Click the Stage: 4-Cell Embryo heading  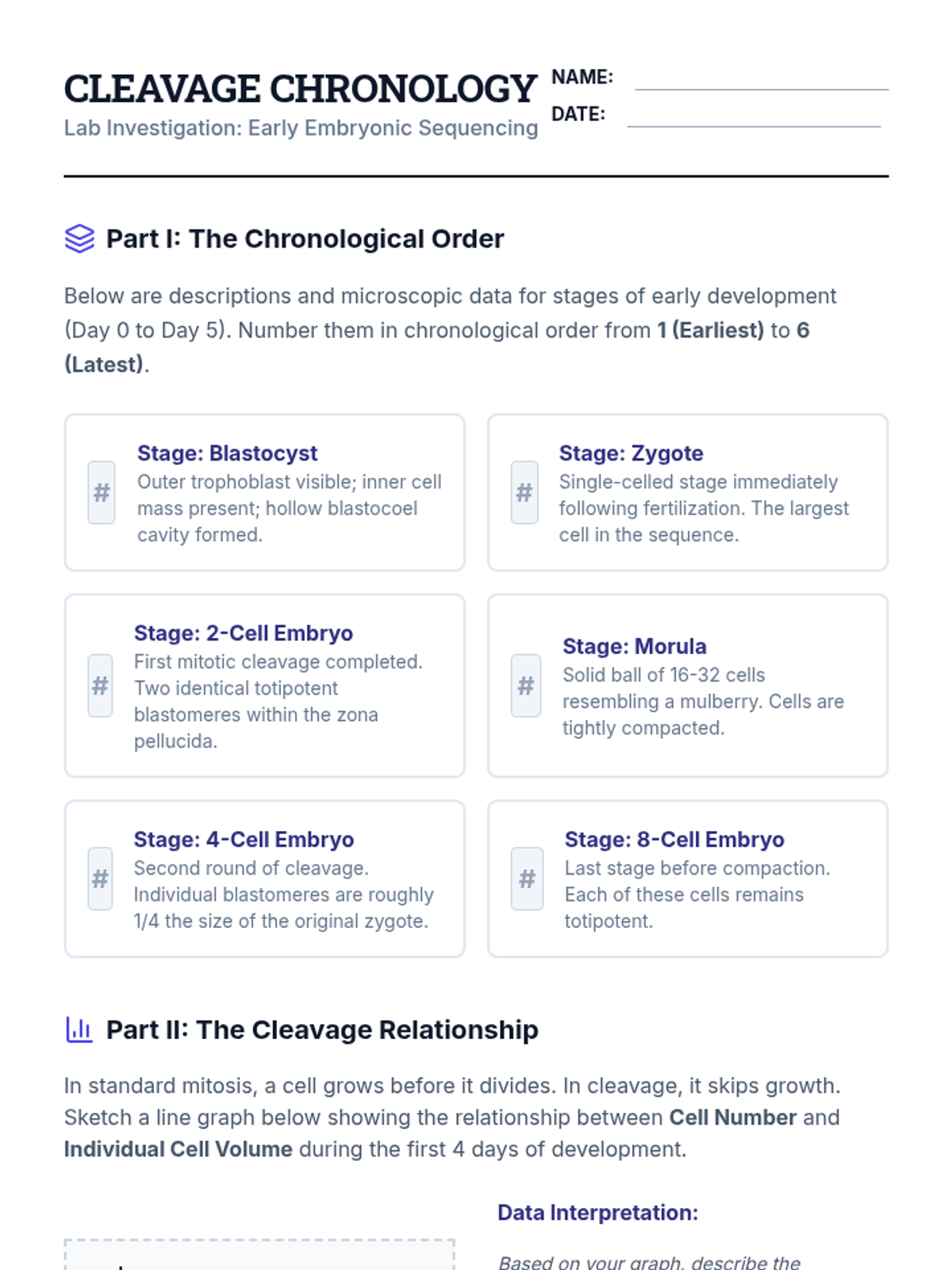(x=244, y=840)
